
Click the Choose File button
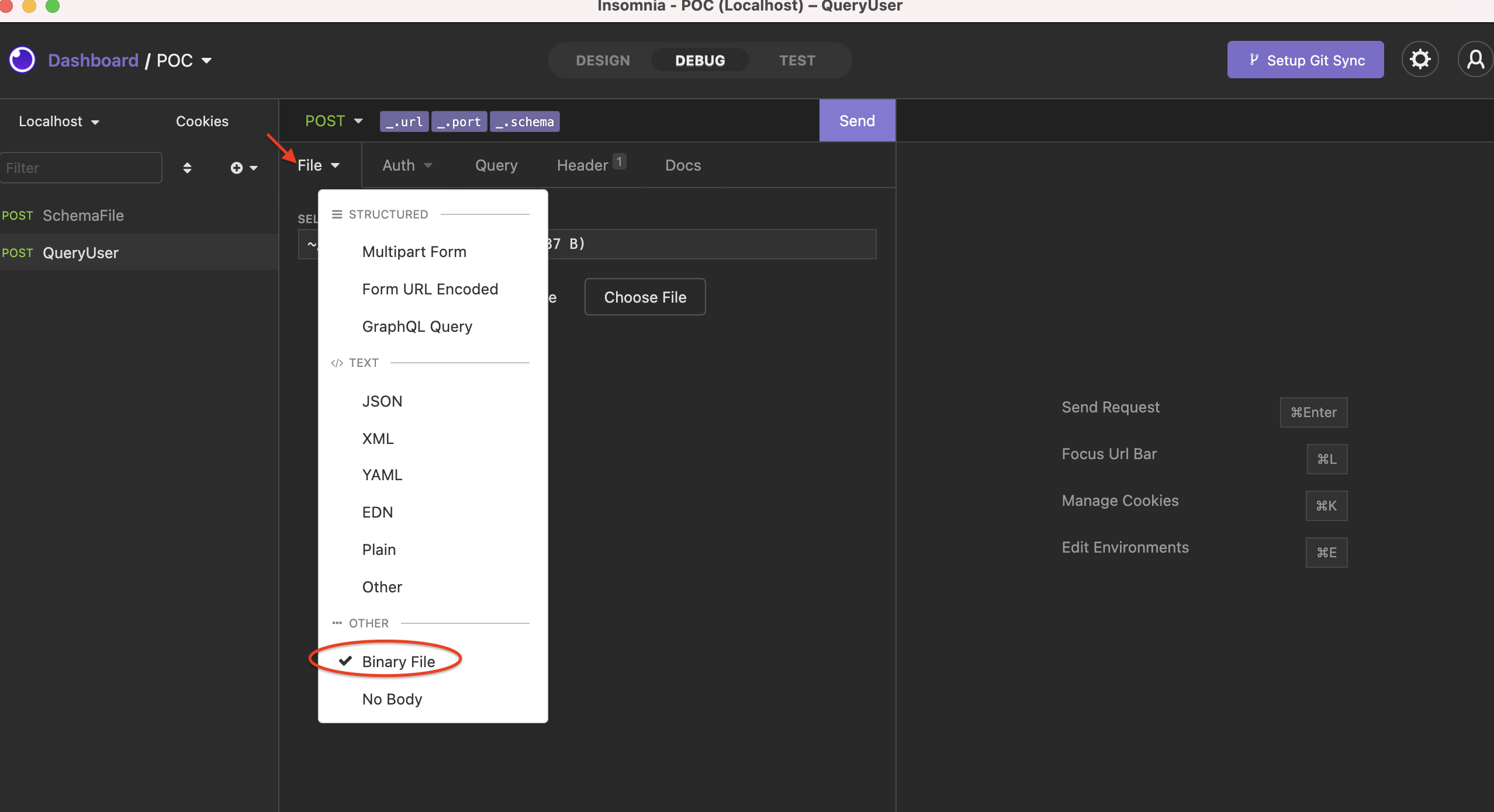click(x=644, y=297)
